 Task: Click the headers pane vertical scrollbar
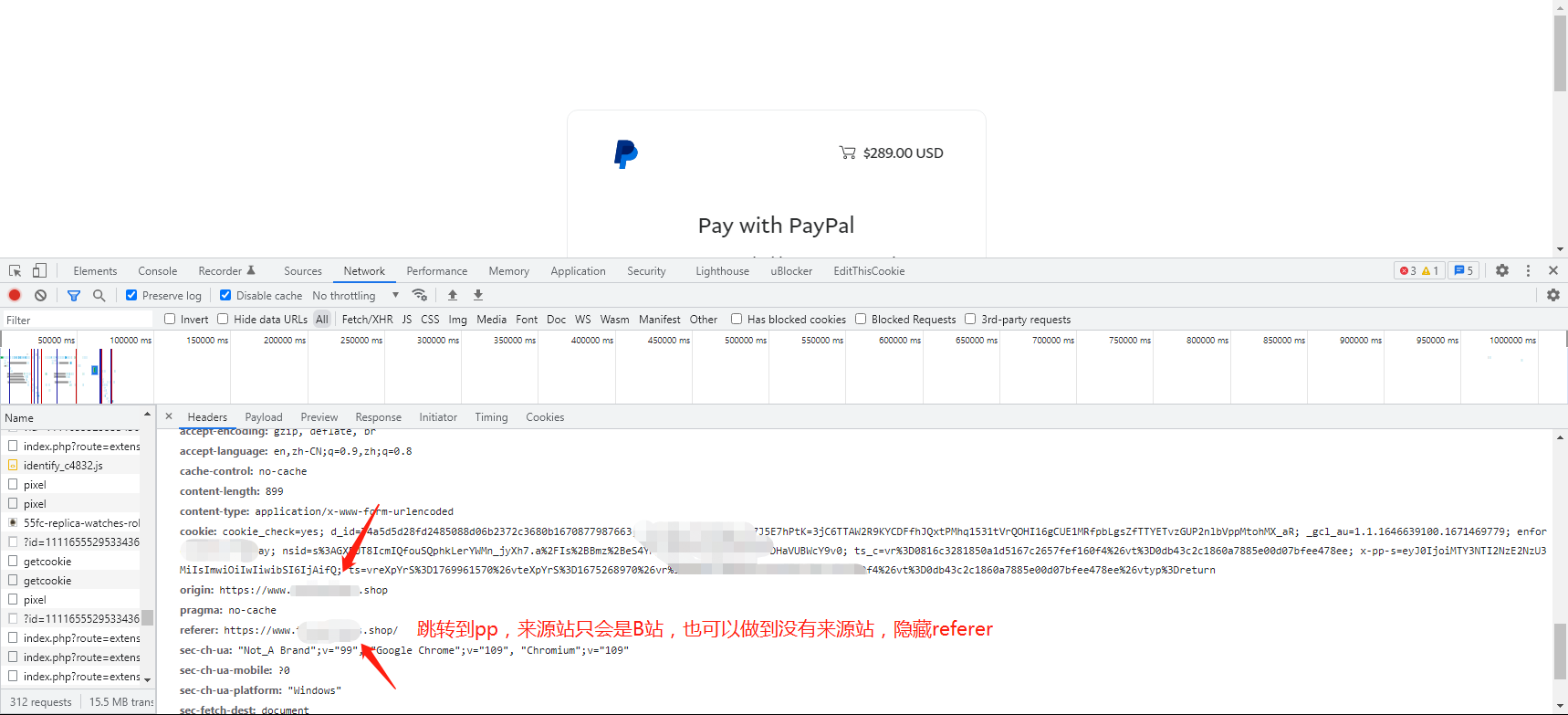pos(1560,650)
